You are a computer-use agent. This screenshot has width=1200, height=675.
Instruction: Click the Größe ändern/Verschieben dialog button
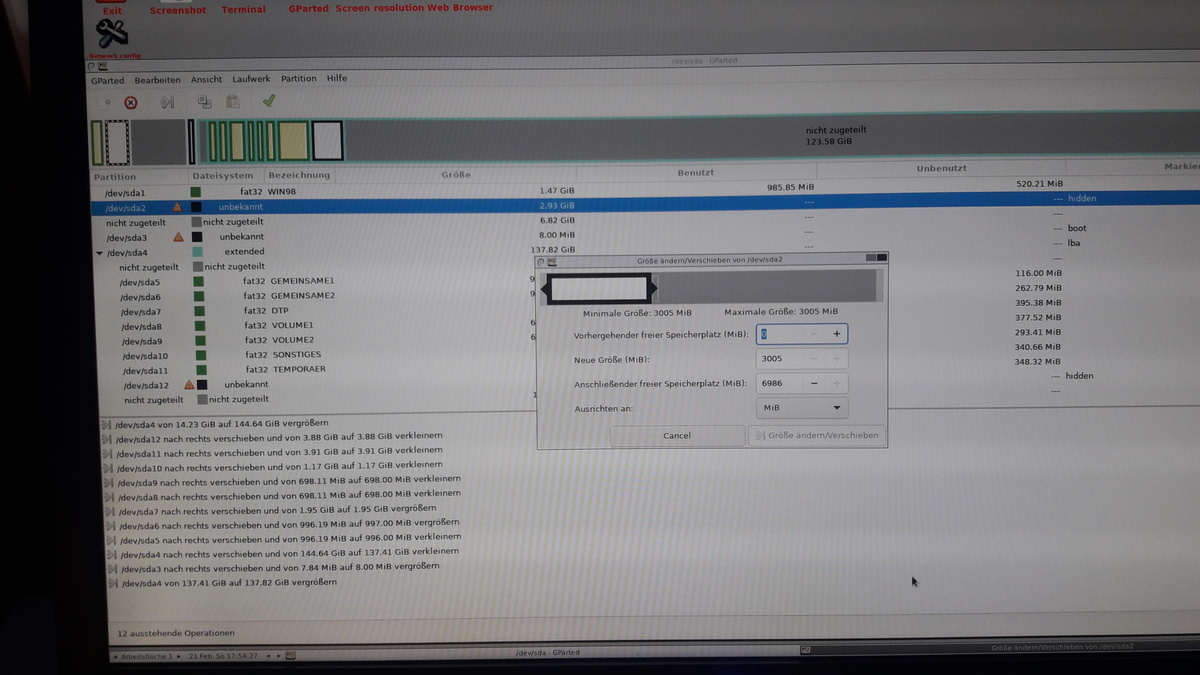pos(817,435)
